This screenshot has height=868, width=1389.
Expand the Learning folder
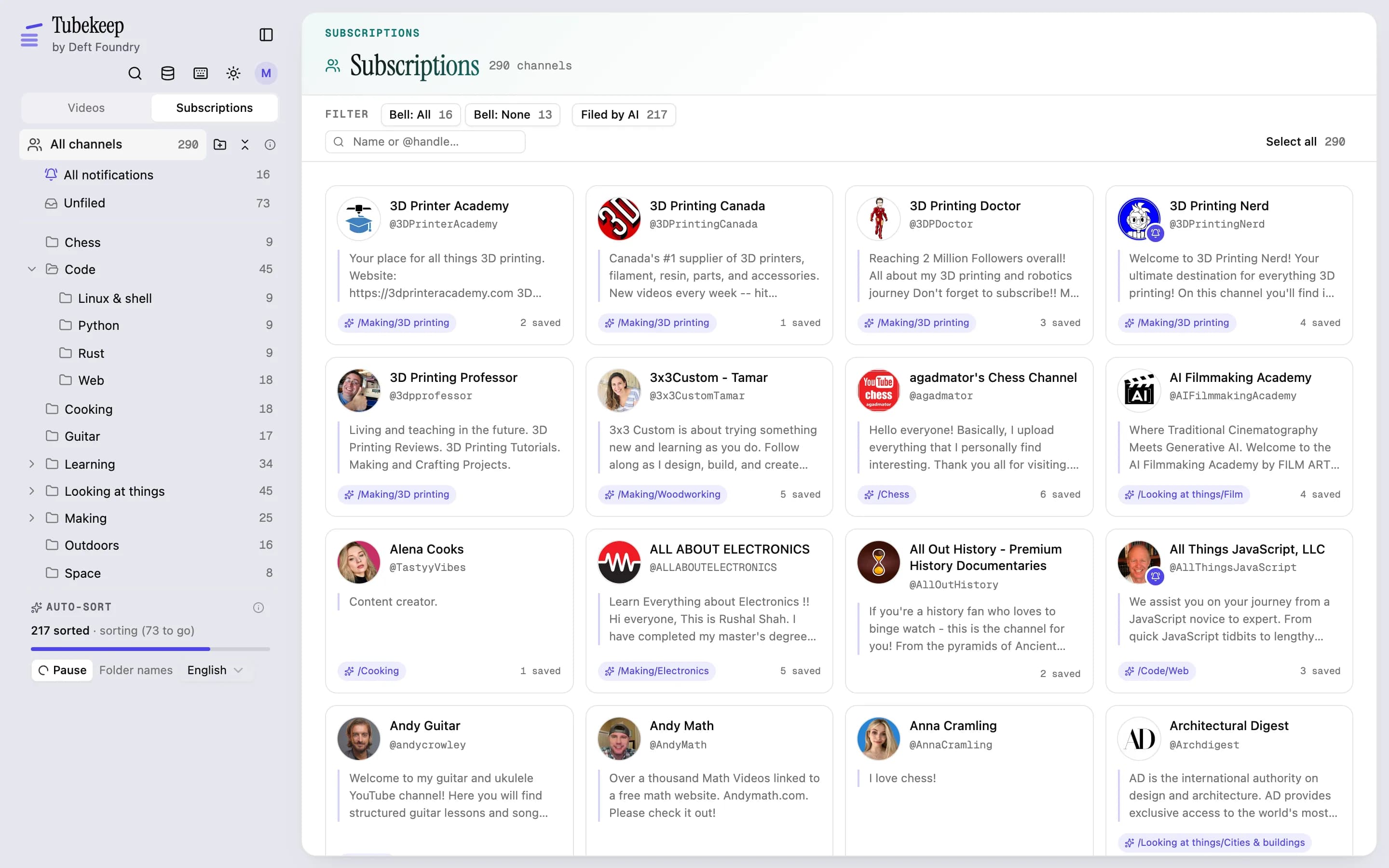(32, 464)
